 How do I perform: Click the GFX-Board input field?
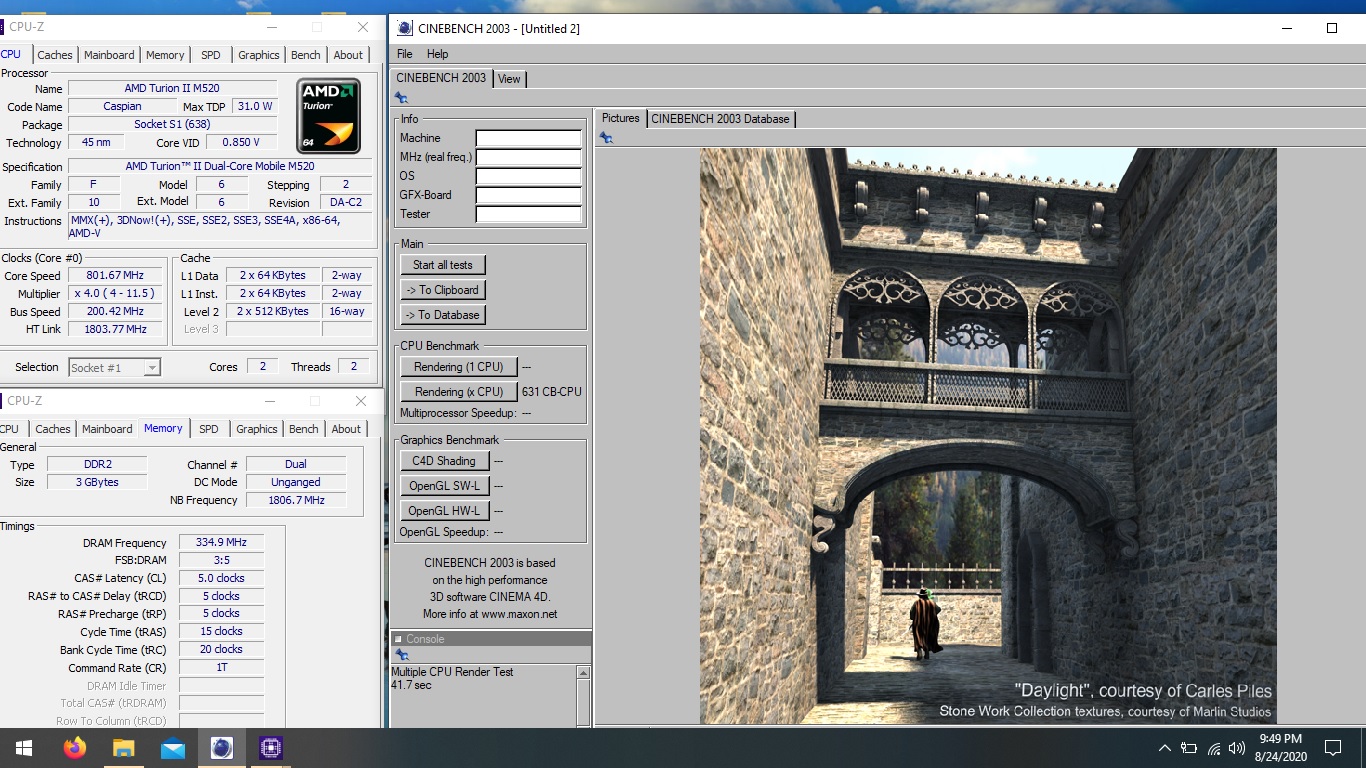coord(529,195)
